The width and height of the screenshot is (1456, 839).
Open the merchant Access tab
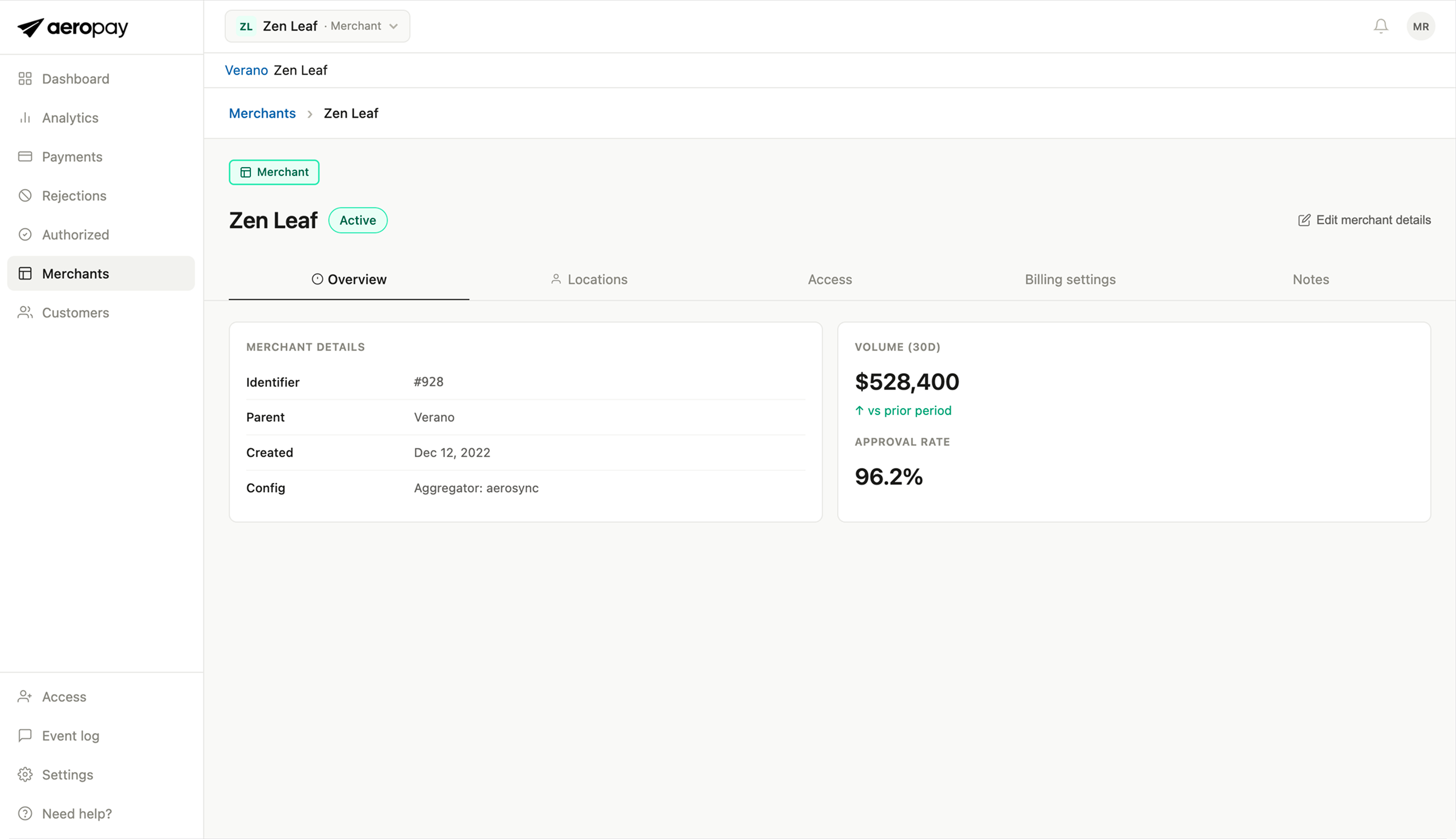tap(830, 279)
